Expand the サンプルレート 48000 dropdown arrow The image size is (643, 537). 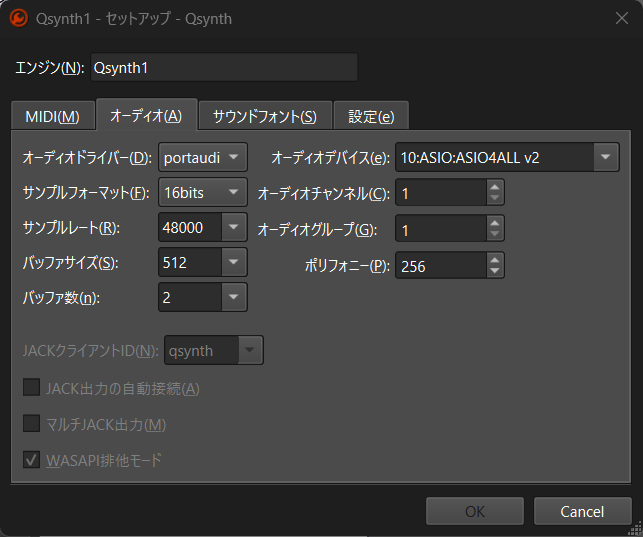tap(234, 227)
